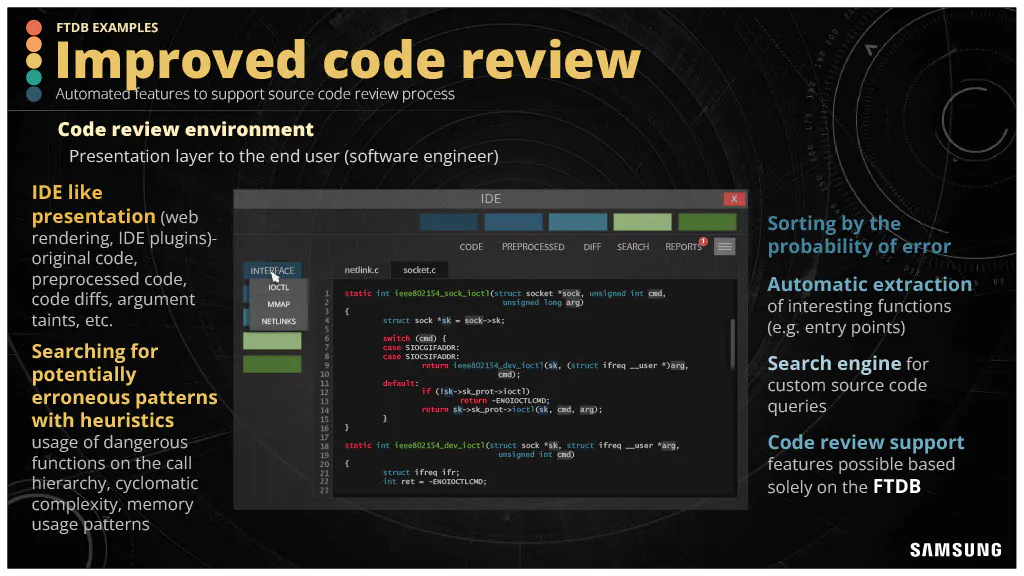Click the SAMSUNG logo

(x=955, y=550)
